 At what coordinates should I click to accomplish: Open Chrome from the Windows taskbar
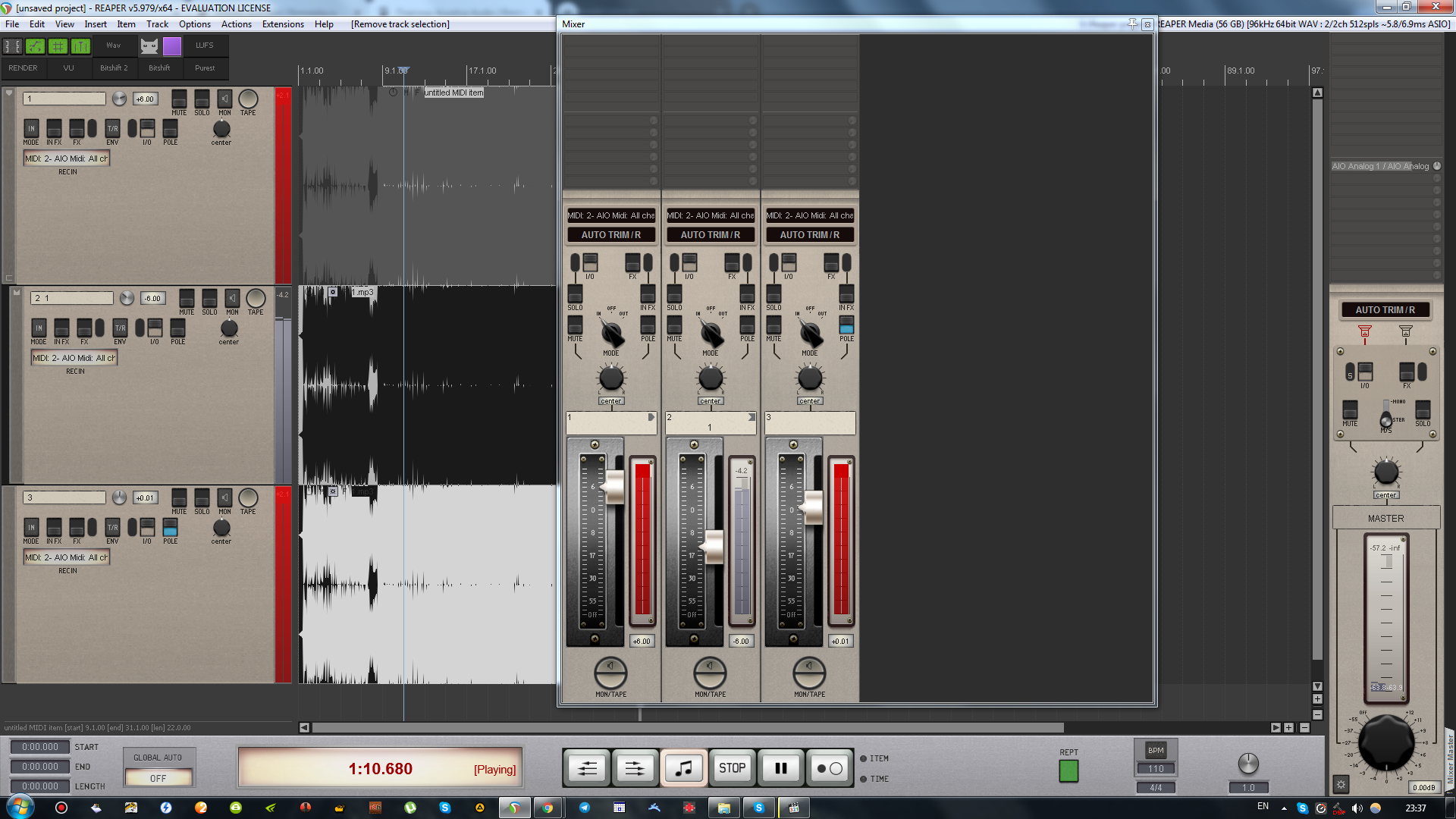(x=548, y=808)
